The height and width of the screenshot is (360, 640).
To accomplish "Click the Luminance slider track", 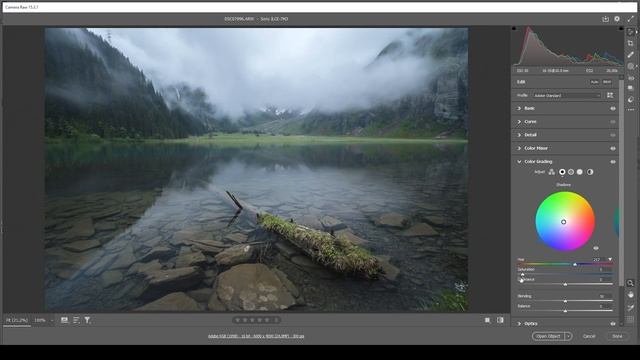I will 565,284.
